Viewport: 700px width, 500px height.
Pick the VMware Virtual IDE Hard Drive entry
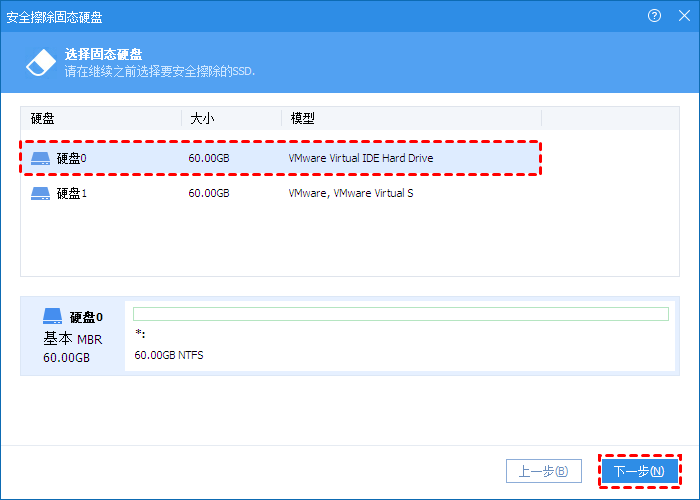pos(360,158)
